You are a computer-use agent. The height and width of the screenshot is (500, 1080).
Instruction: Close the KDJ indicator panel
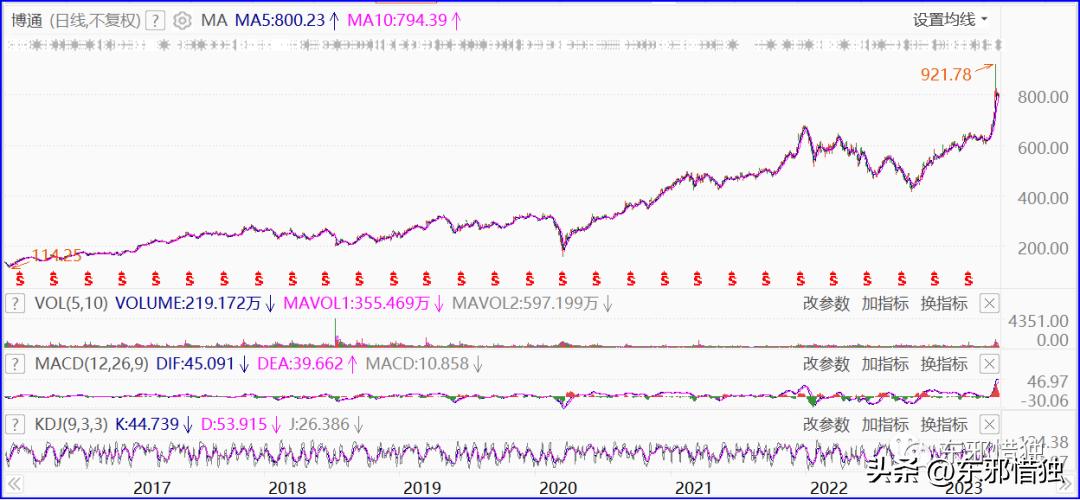click(989, 424)
